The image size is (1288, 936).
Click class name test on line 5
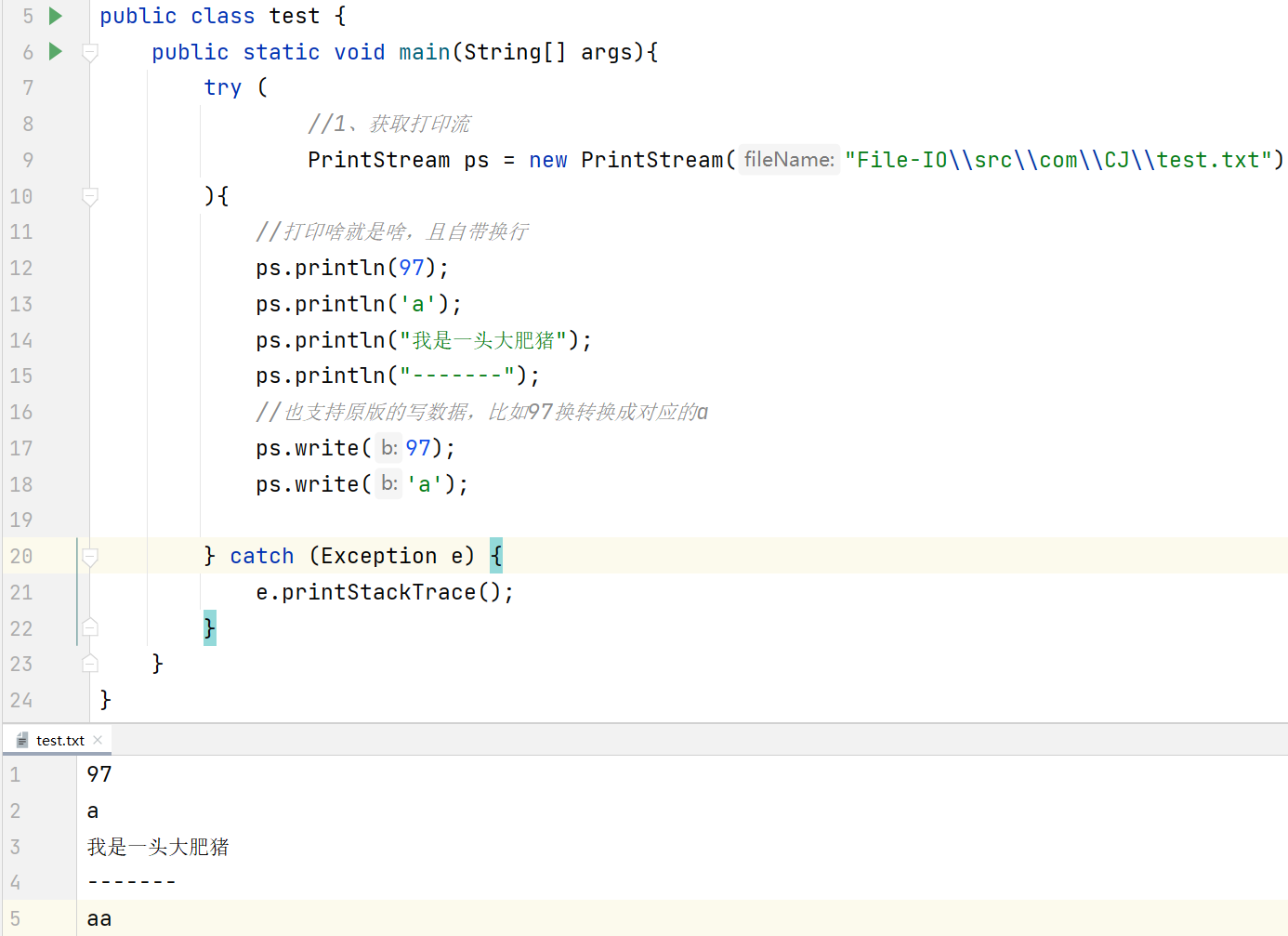(x=295, y=16)
